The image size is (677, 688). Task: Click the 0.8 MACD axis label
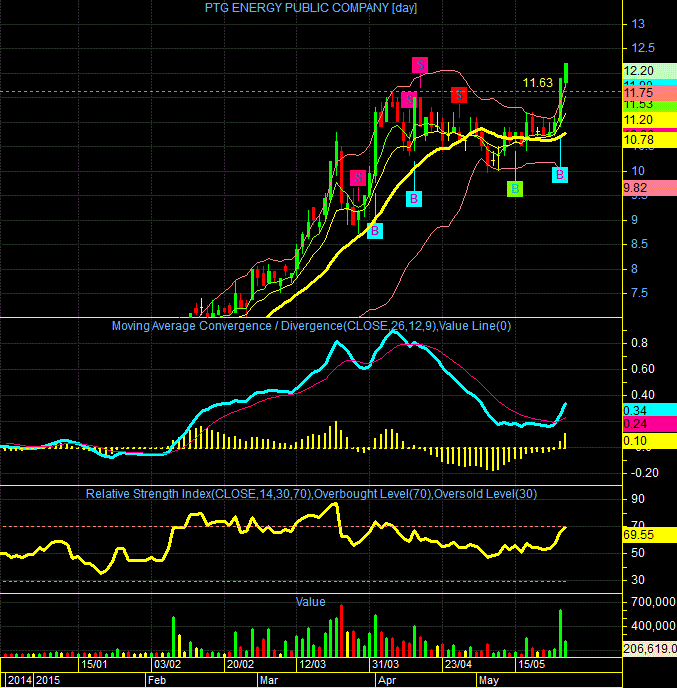(639, 343)
